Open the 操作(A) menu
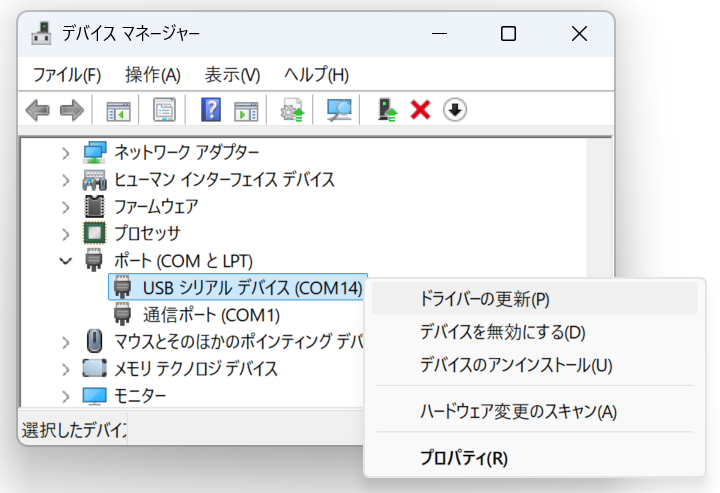Viewport: 720px width, 493px height. (x=153, y=74)
